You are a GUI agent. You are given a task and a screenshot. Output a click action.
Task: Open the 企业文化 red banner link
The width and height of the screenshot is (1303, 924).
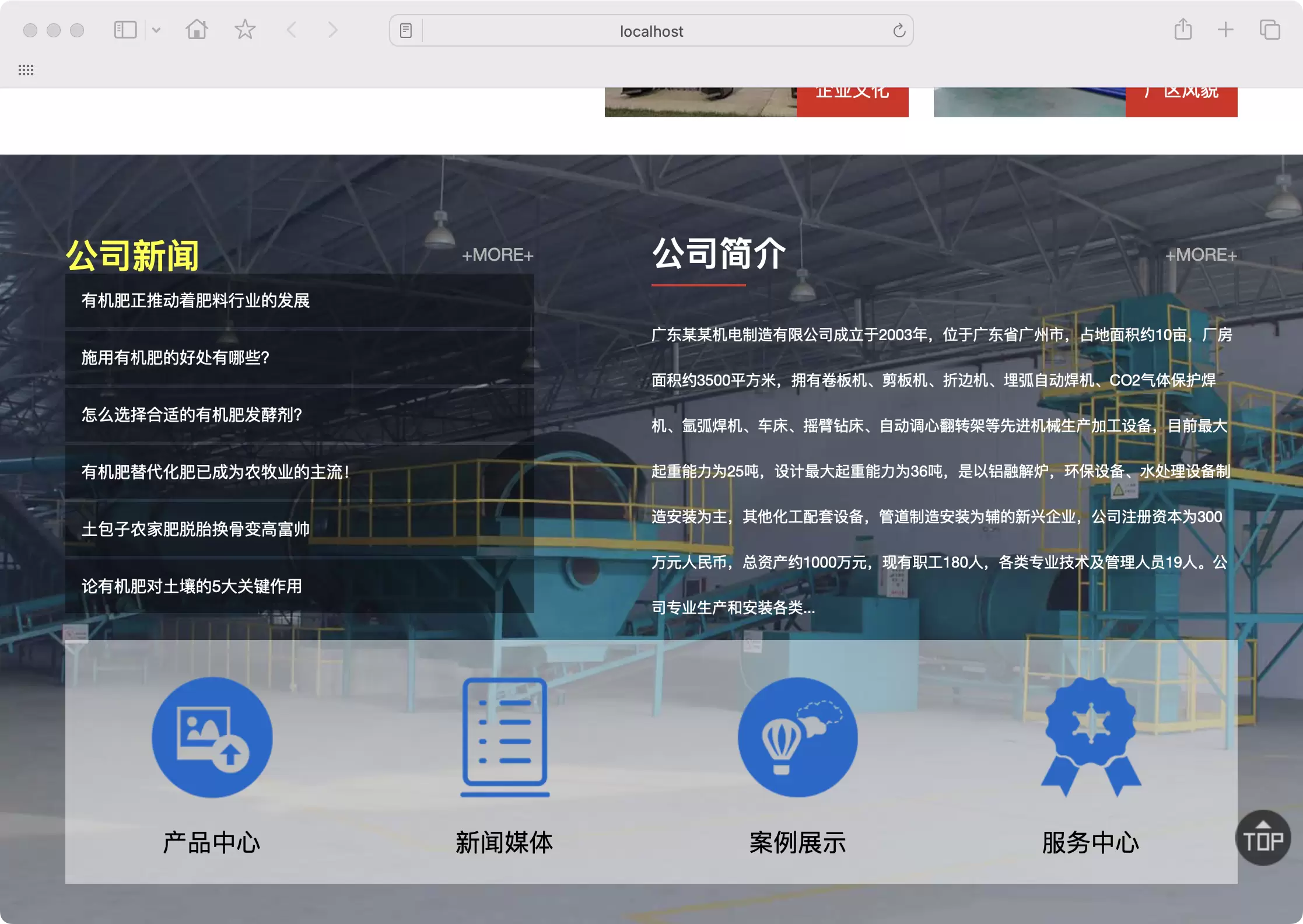852,102
